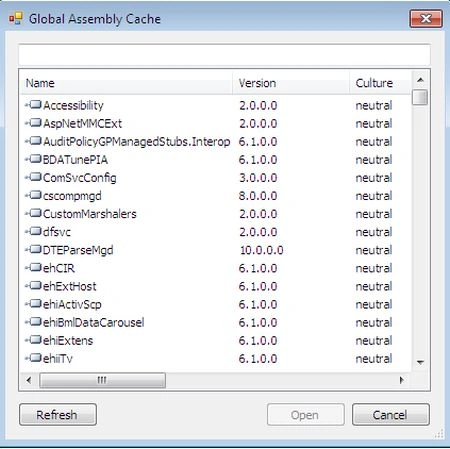Screen dimensions: 450x449
Task: Select AuditPolicyGPManagedStubs.Interop name text
Action: 137,142
